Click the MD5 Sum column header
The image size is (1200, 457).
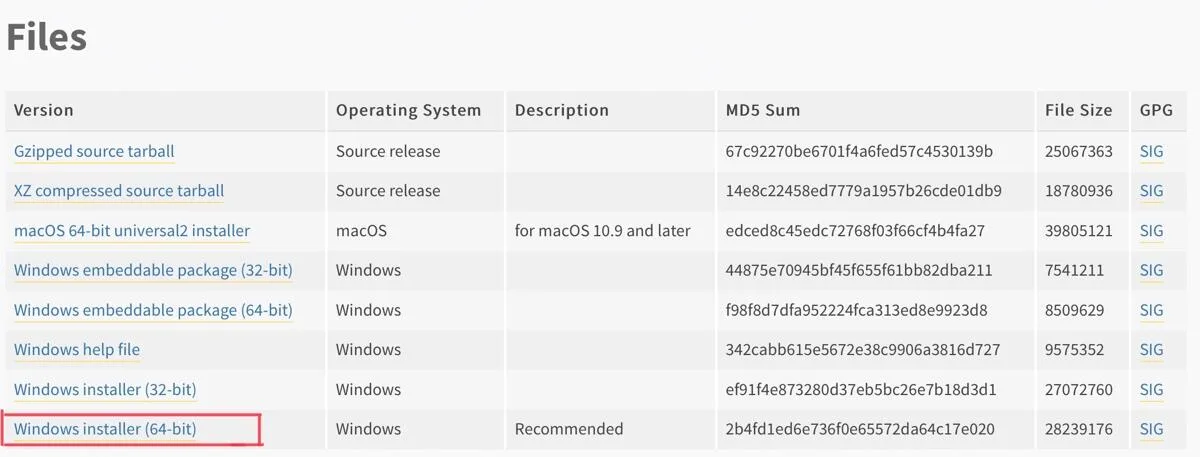[x=763, y=110]
